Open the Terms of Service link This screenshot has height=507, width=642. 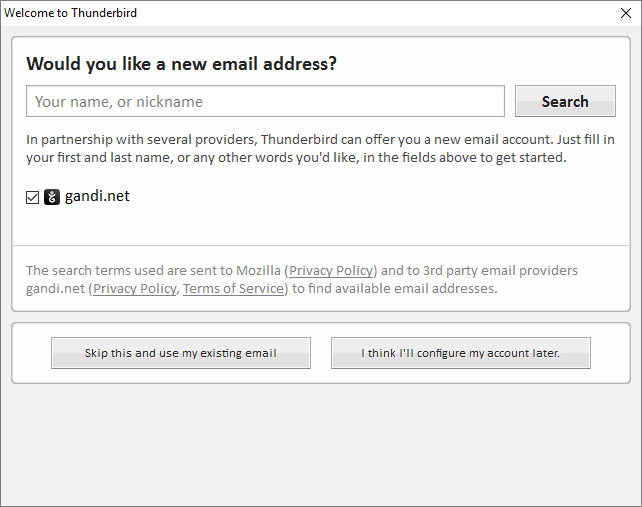(x=235, y=288)
